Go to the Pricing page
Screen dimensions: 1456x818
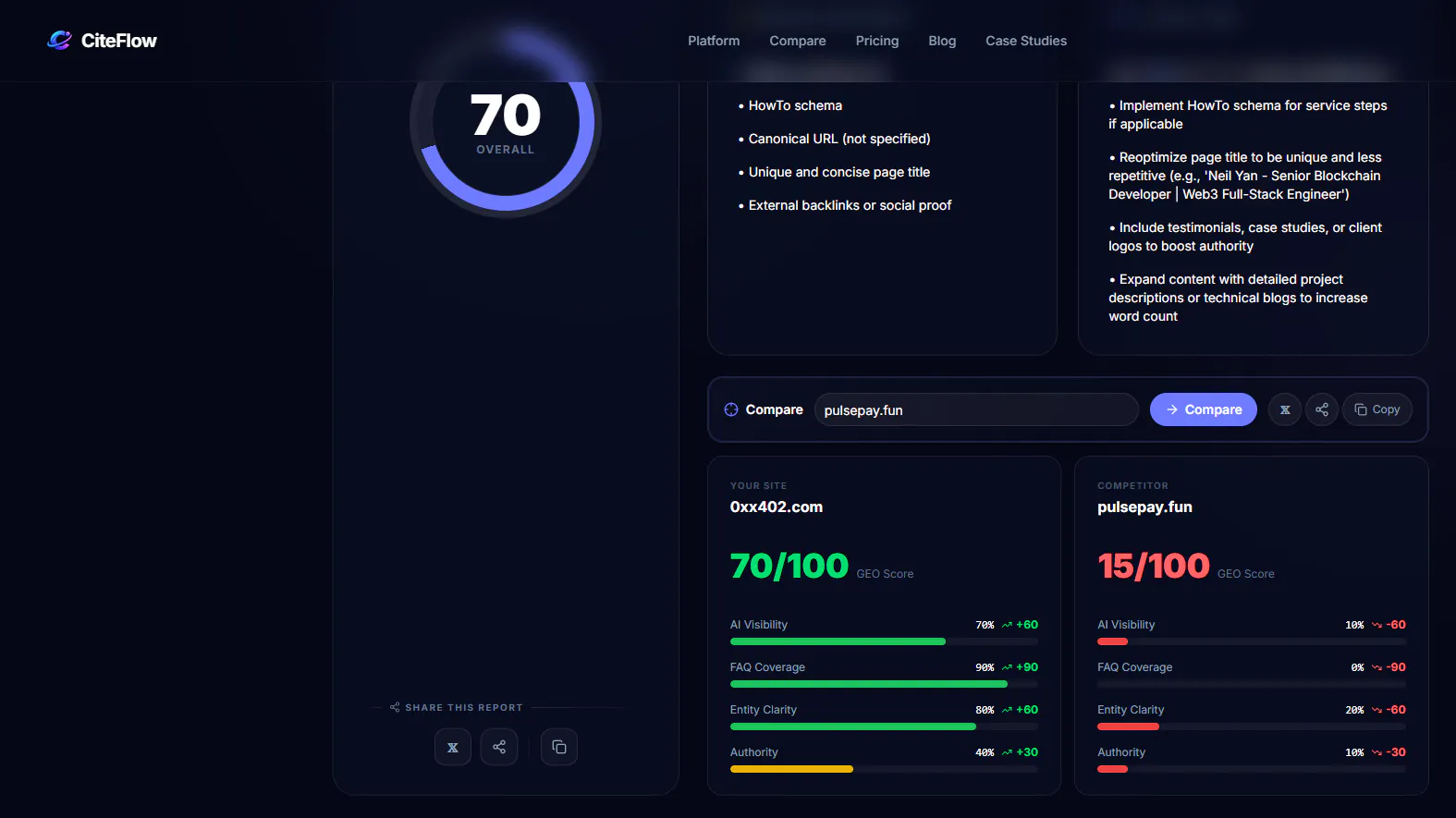877,41
